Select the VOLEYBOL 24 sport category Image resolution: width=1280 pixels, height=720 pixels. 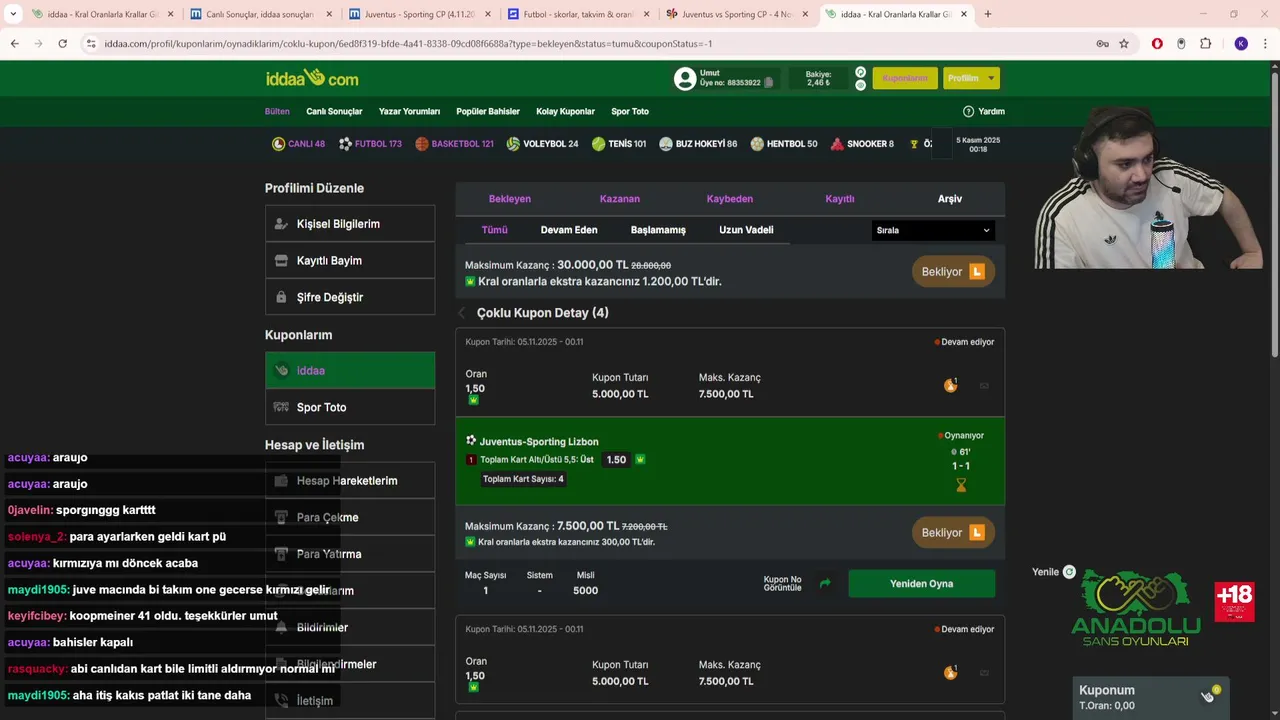[542, 144]
